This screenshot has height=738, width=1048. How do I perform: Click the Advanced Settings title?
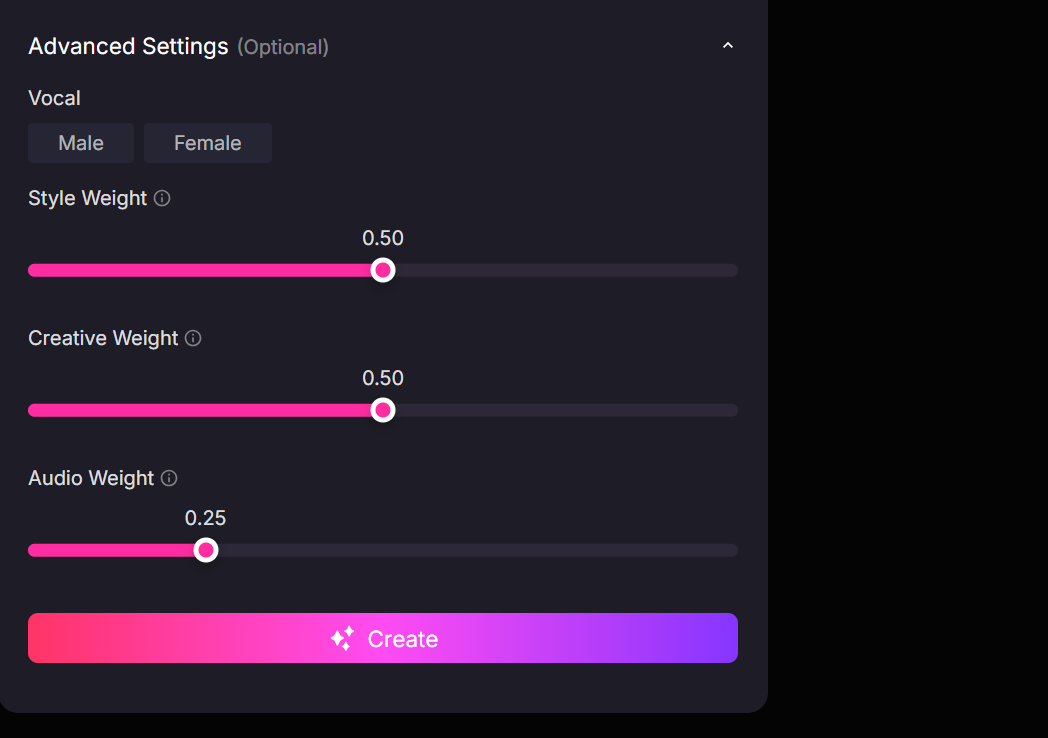[128, 46]
